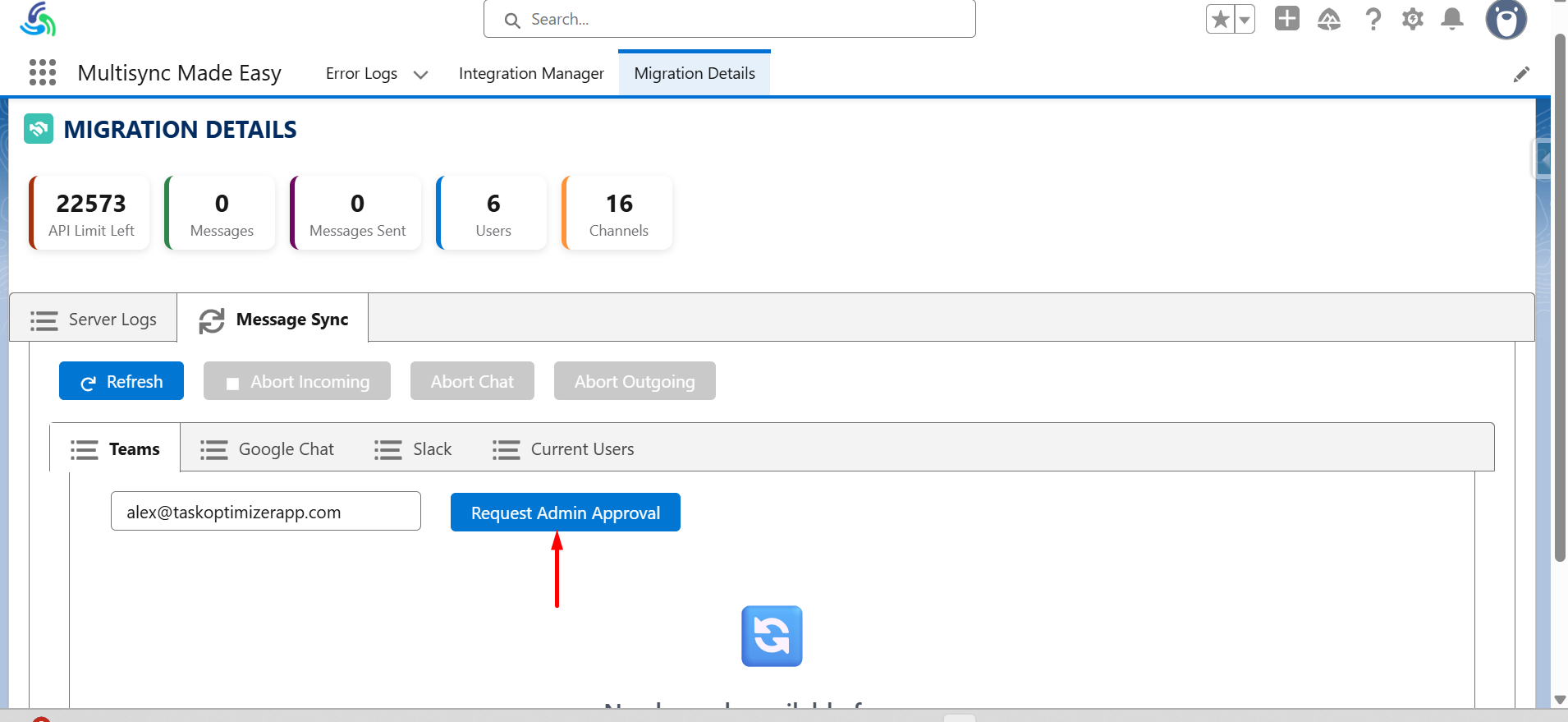
Task: Open the Help question mark icon
Action: click(1373, 19)
